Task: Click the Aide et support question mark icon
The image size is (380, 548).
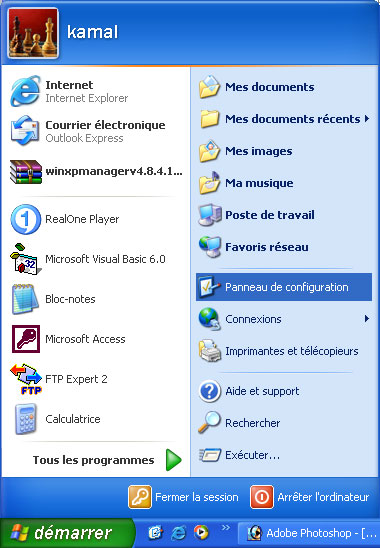Action: (209, 391)
